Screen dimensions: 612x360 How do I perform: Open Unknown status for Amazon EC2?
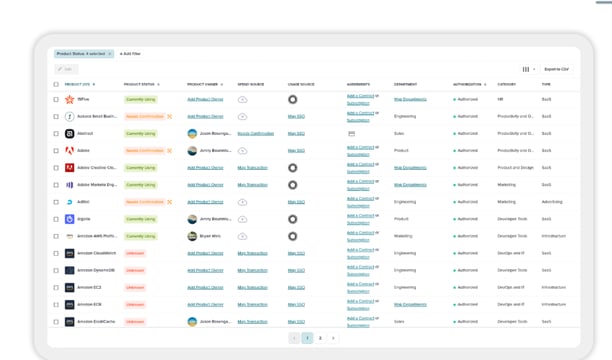(x=135, y=288)
